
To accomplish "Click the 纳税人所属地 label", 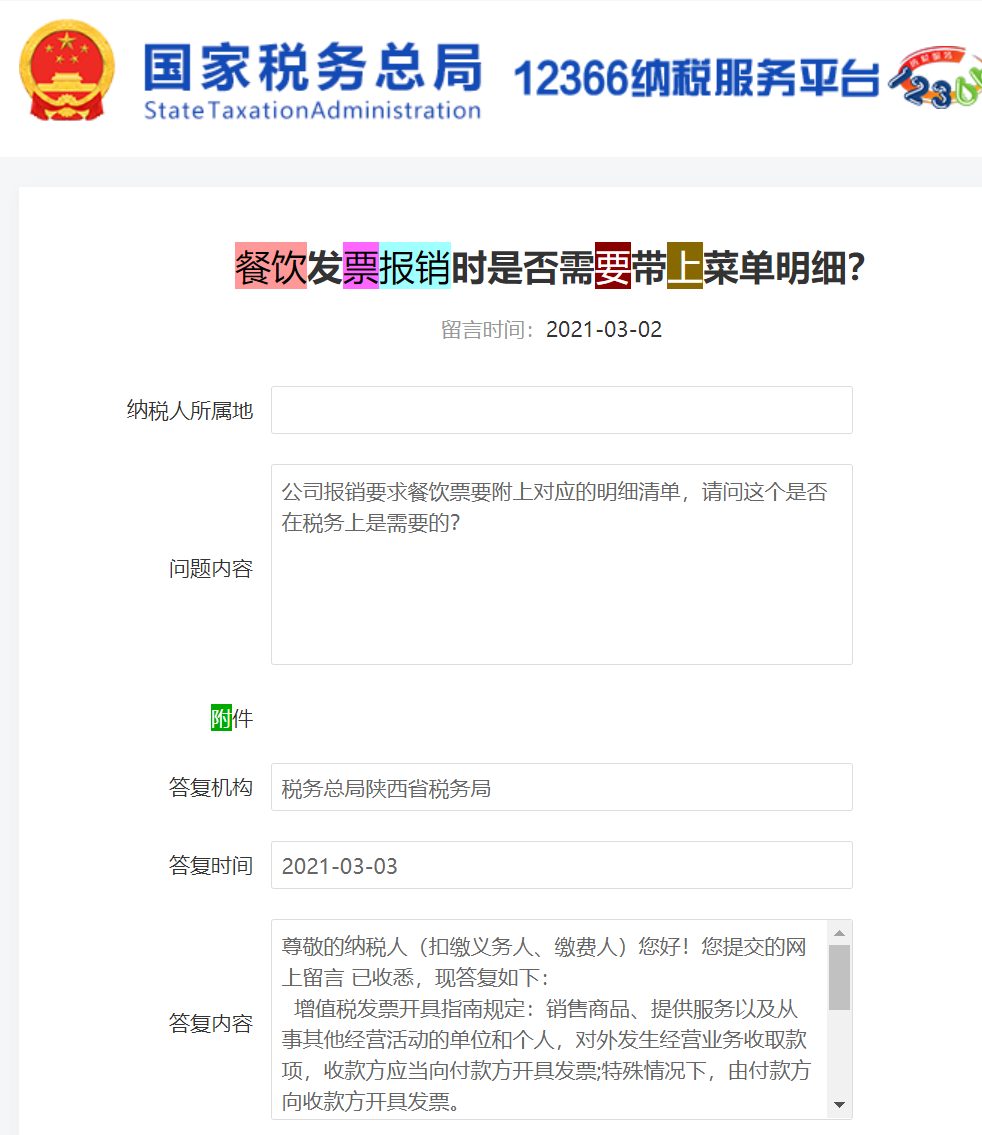I will click(190, 410).
